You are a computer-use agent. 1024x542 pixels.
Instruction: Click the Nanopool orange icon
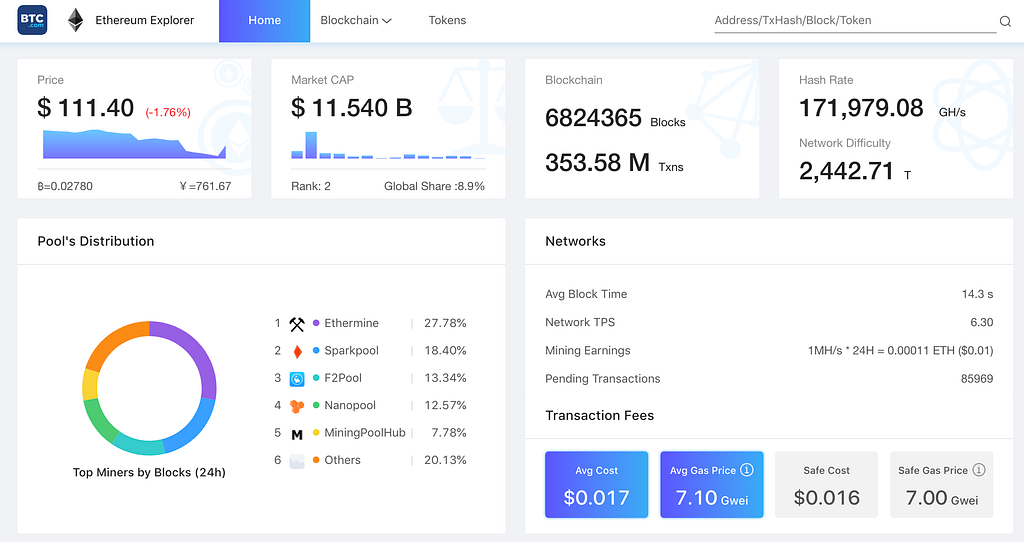pos(297,406)
